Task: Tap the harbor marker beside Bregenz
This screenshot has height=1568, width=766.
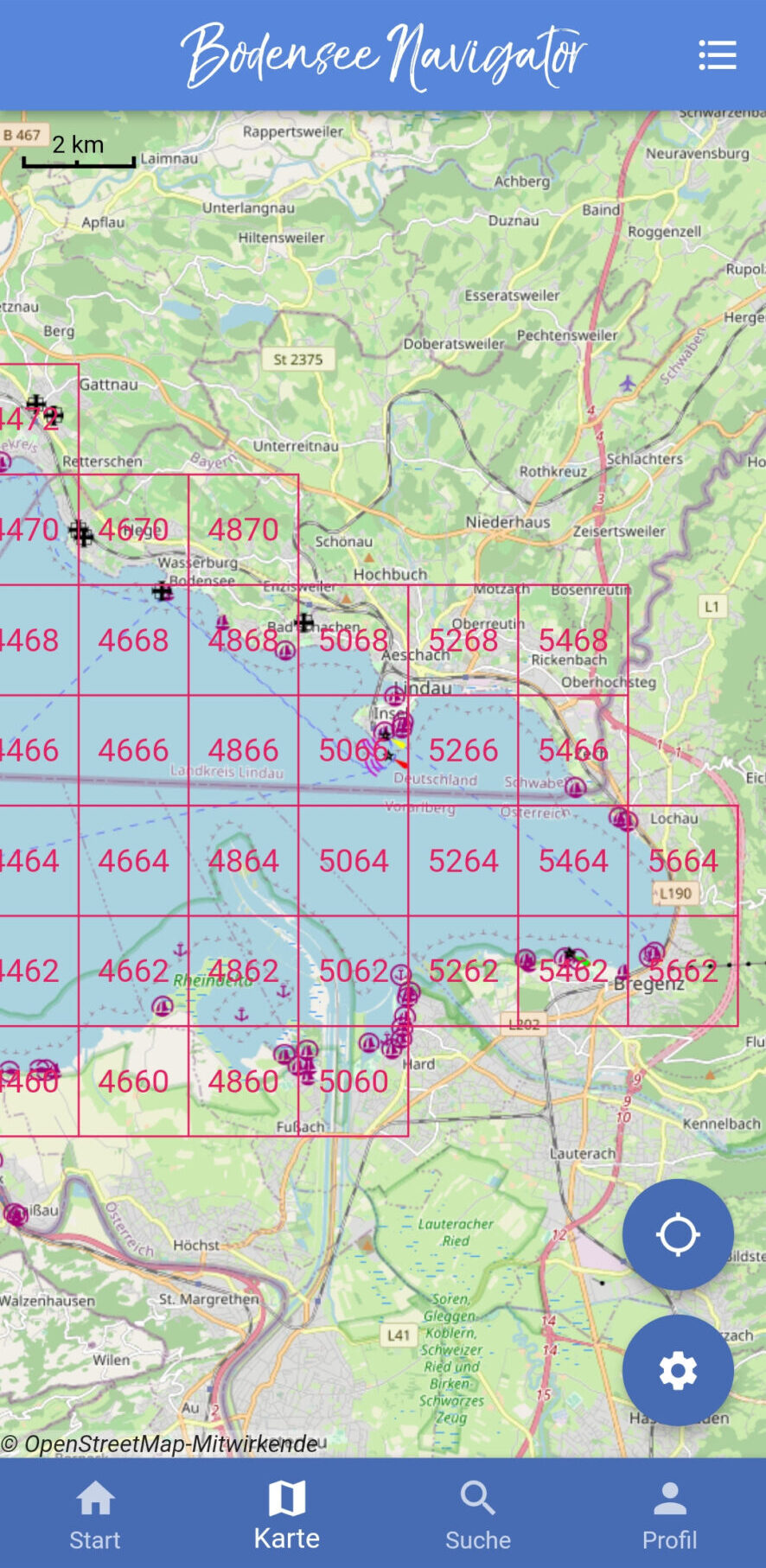Action: point(651,954)
